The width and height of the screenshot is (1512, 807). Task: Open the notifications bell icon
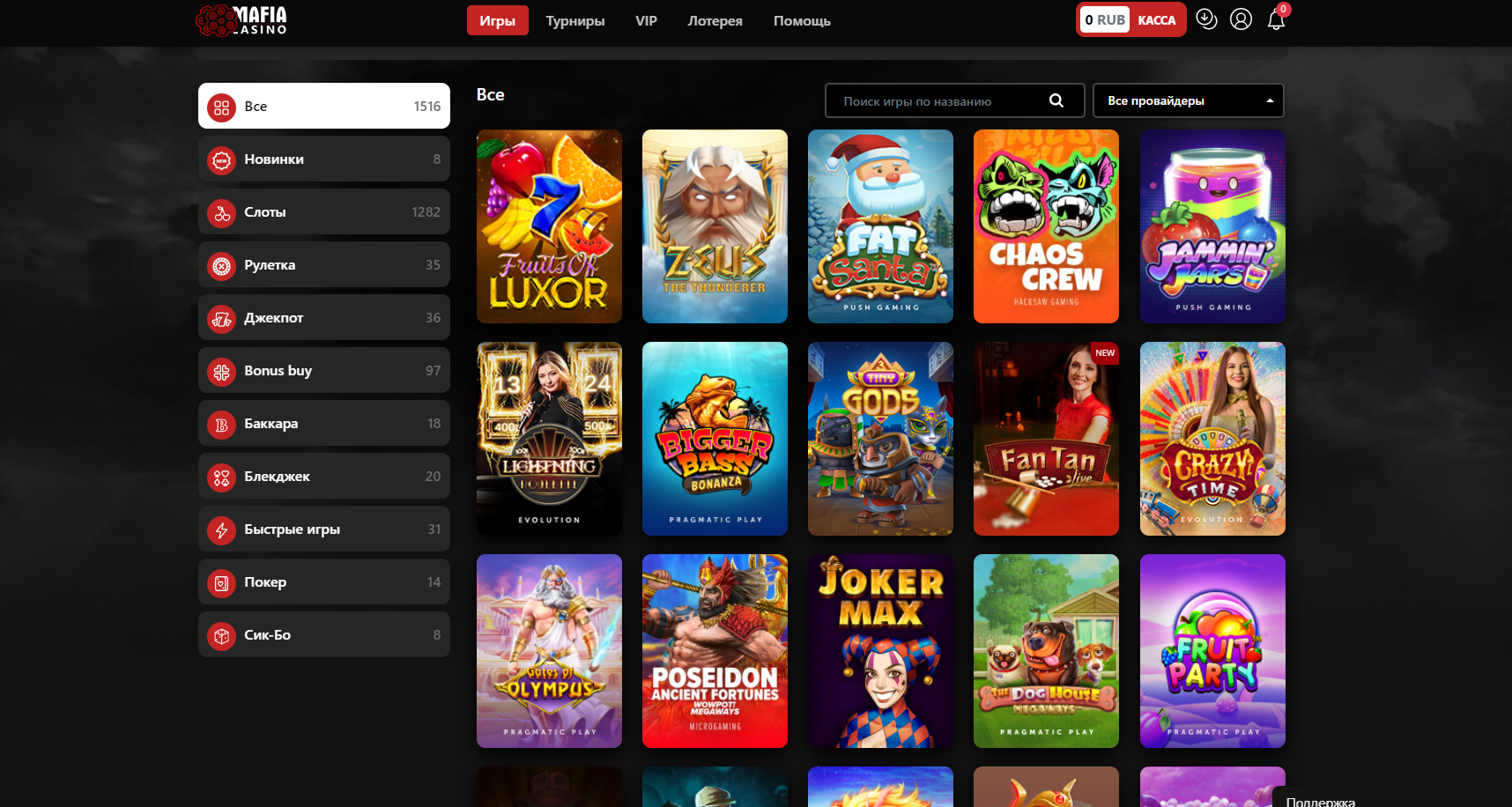coord(1276,19)
